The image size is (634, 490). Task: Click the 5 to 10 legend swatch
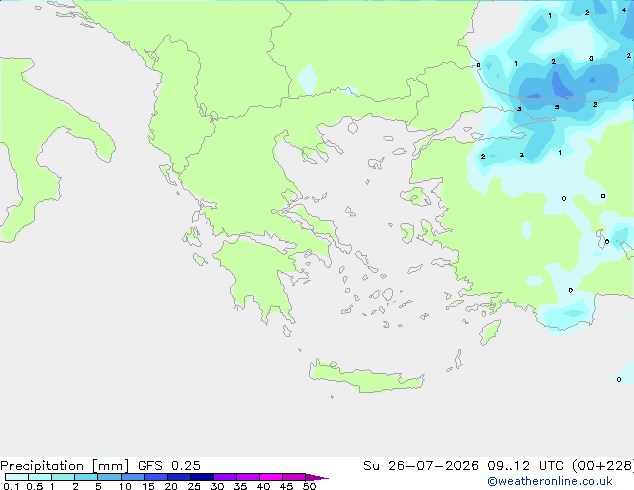[x=109, y=477]
